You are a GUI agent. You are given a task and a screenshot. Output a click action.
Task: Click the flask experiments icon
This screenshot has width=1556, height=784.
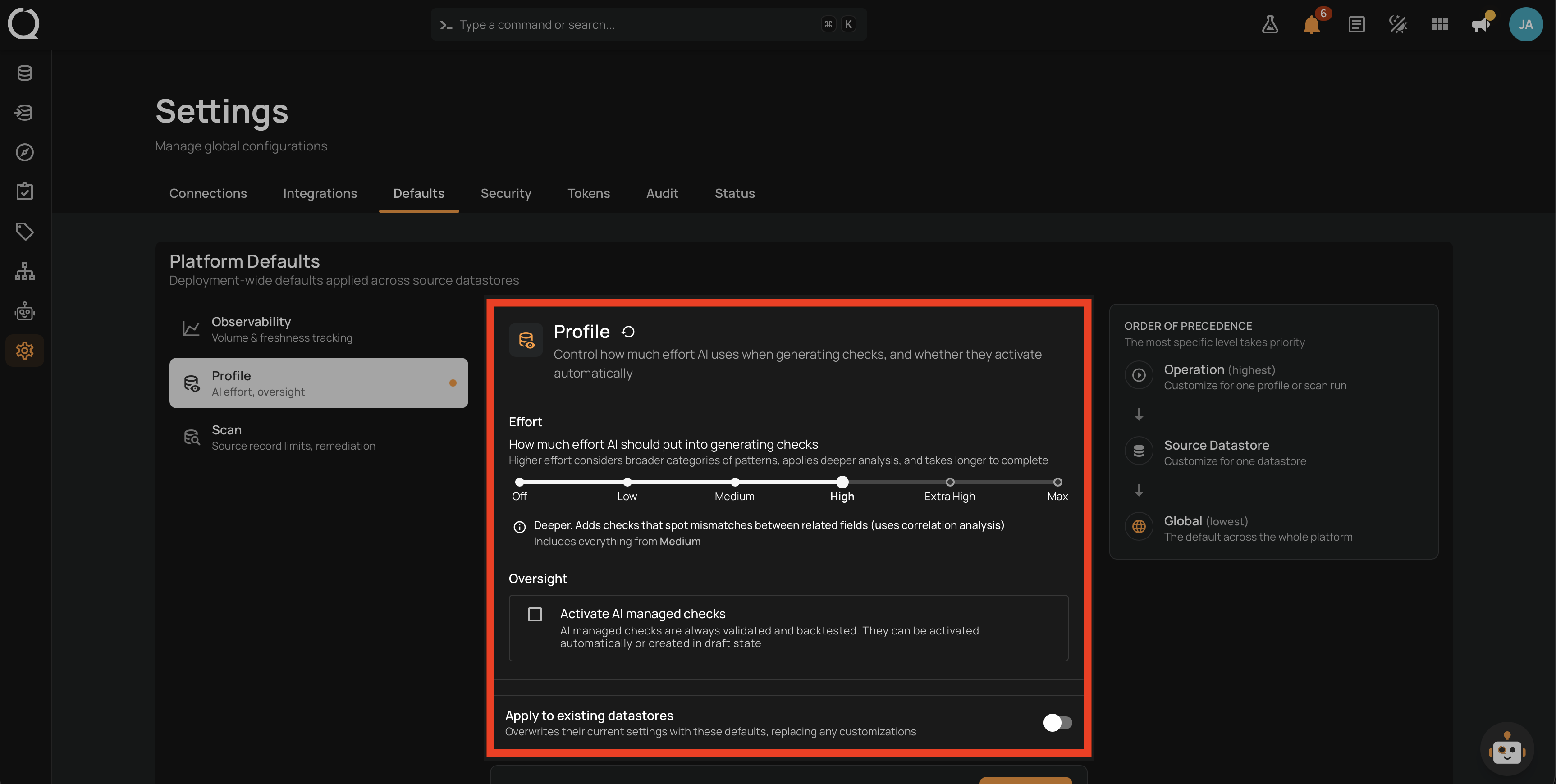[1270, 24]
